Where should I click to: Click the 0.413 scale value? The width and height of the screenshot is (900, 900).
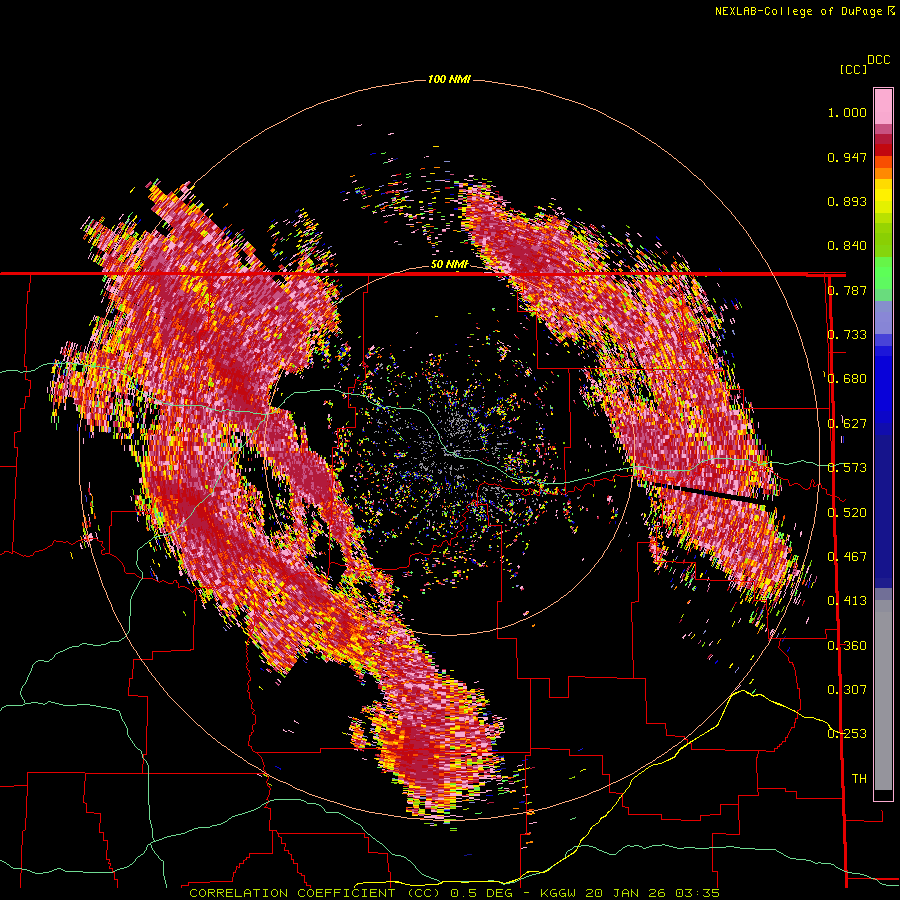(847, 601)
